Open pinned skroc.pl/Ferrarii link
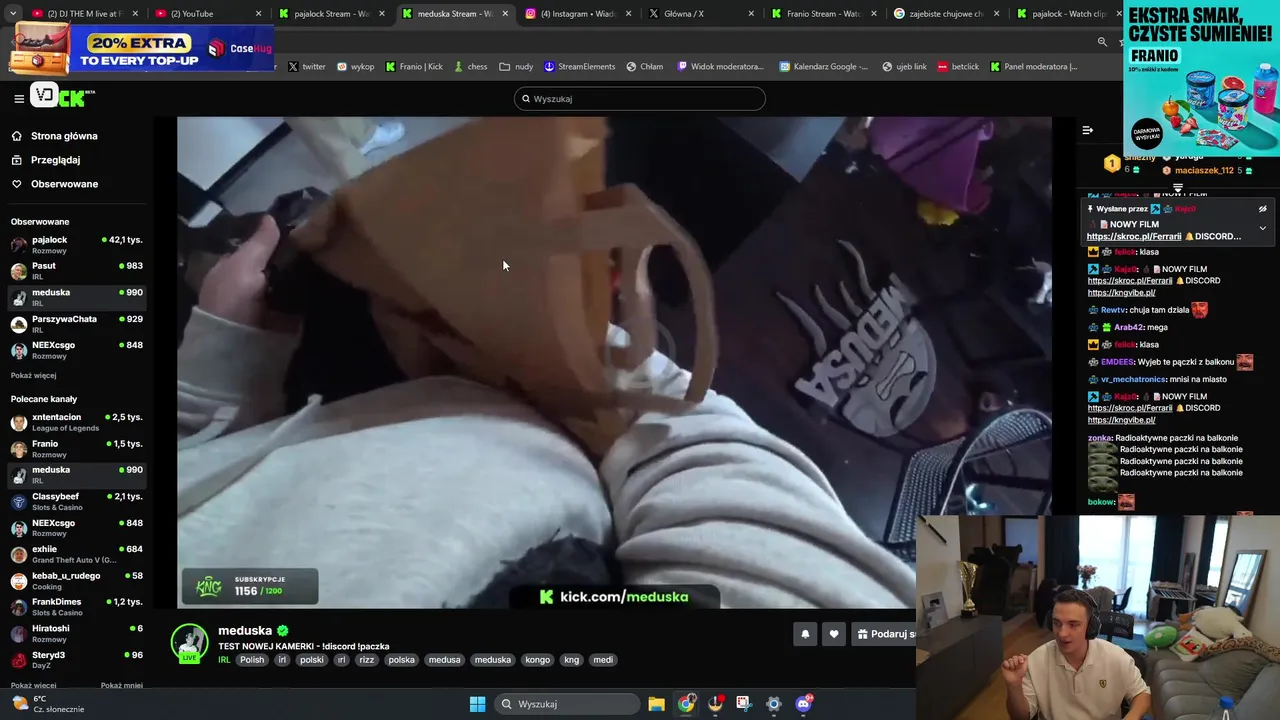 [x=1134, y=236]
